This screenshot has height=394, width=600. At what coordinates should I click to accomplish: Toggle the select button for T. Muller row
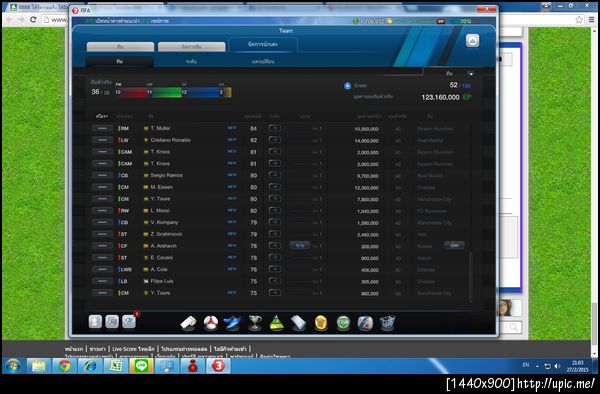click(x=102, y=128)
